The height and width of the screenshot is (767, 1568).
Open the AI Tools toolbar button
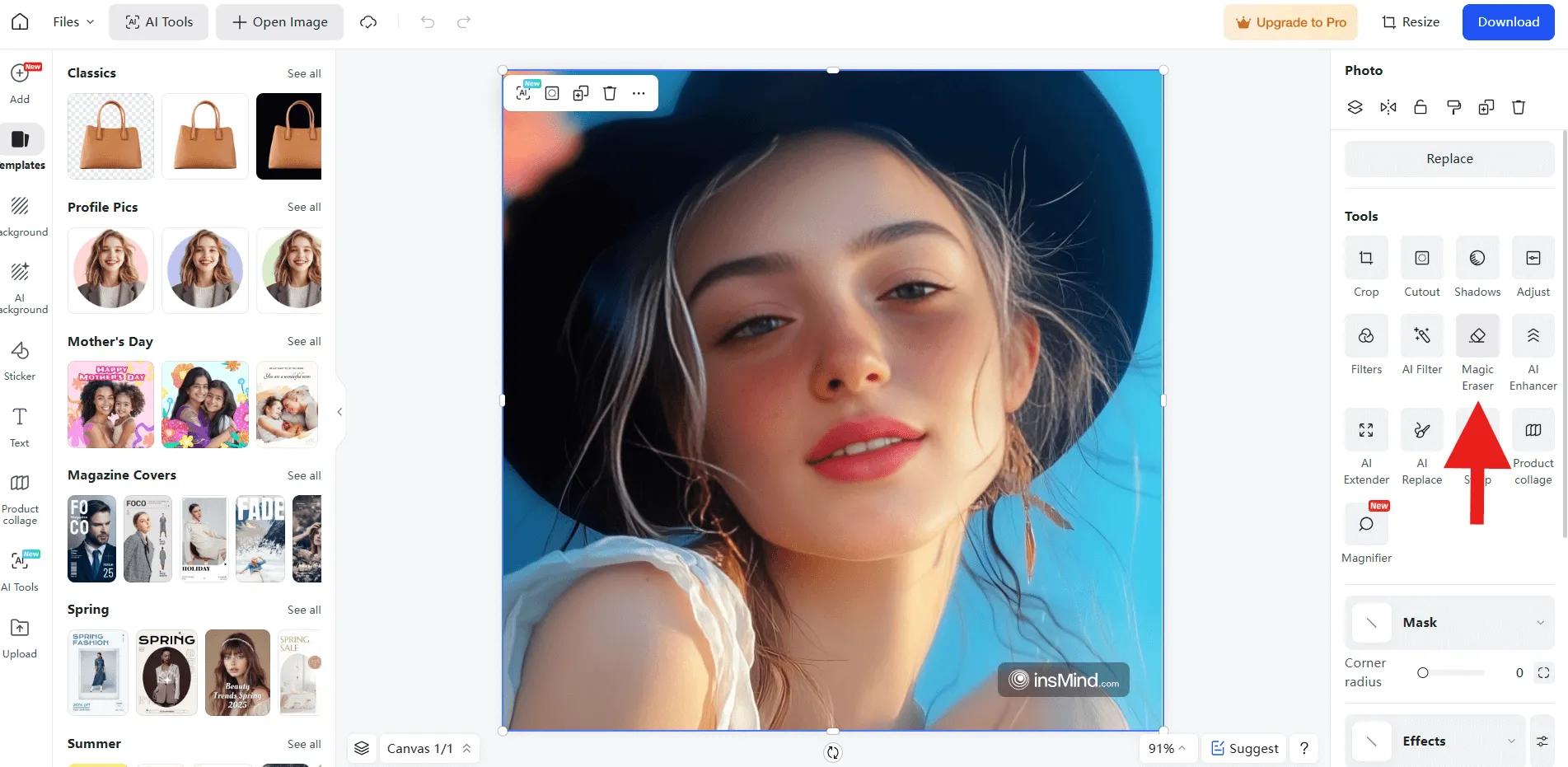(159, 22)
